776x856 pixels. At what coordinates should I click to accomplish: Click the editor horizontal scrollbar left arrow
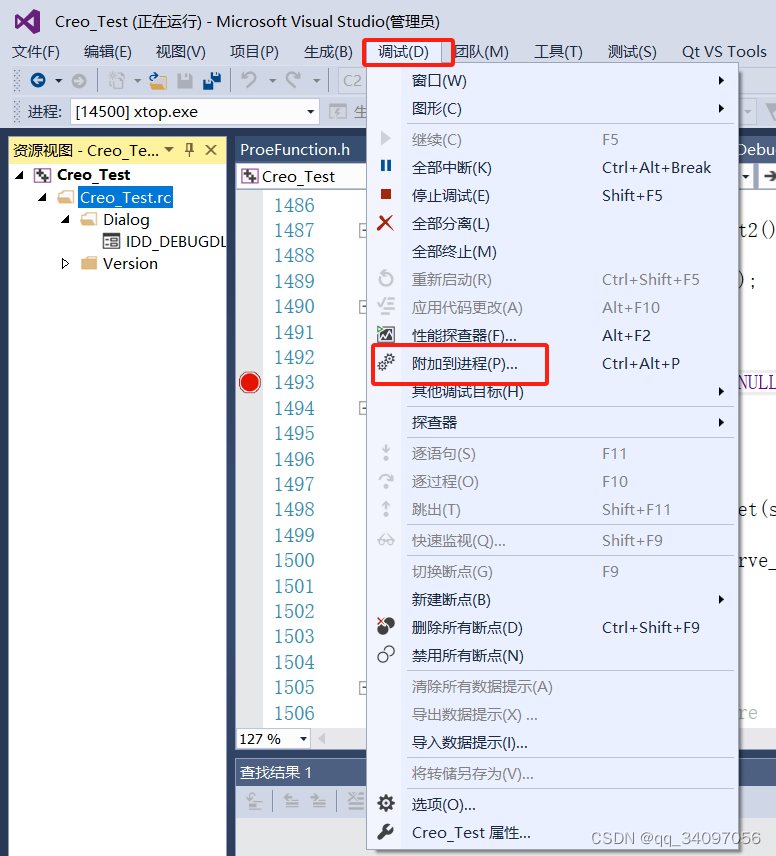[322, 739]
